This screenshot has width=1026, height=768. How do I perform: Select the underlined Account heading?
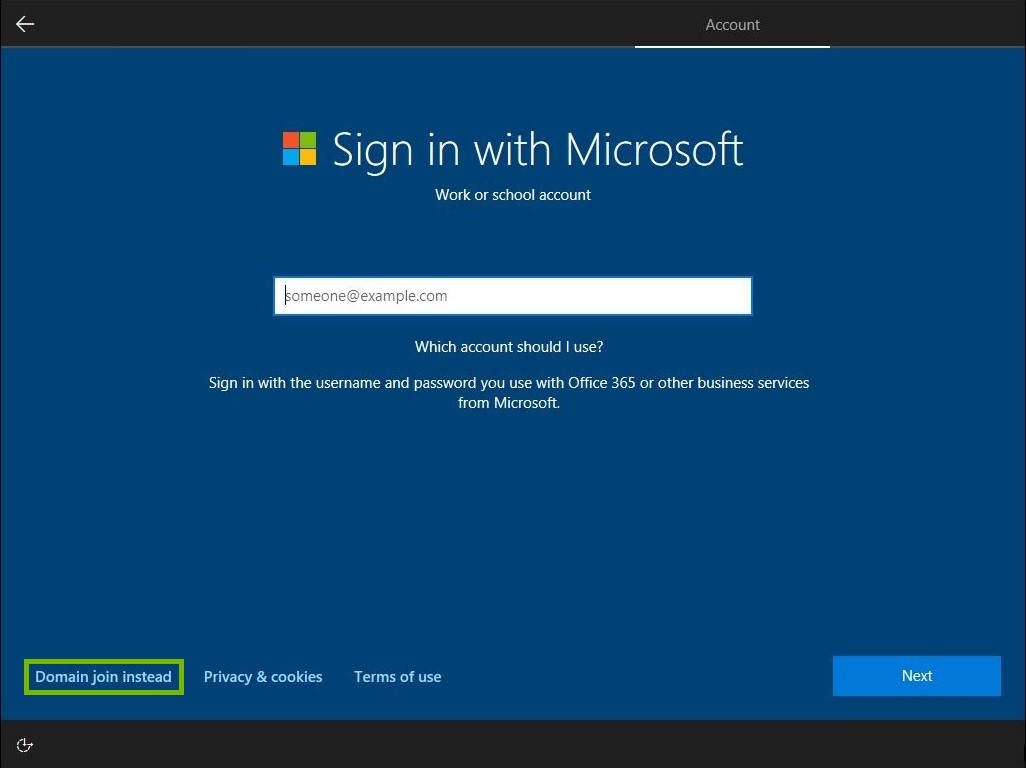pyautogui.click(x=732, y=24)
